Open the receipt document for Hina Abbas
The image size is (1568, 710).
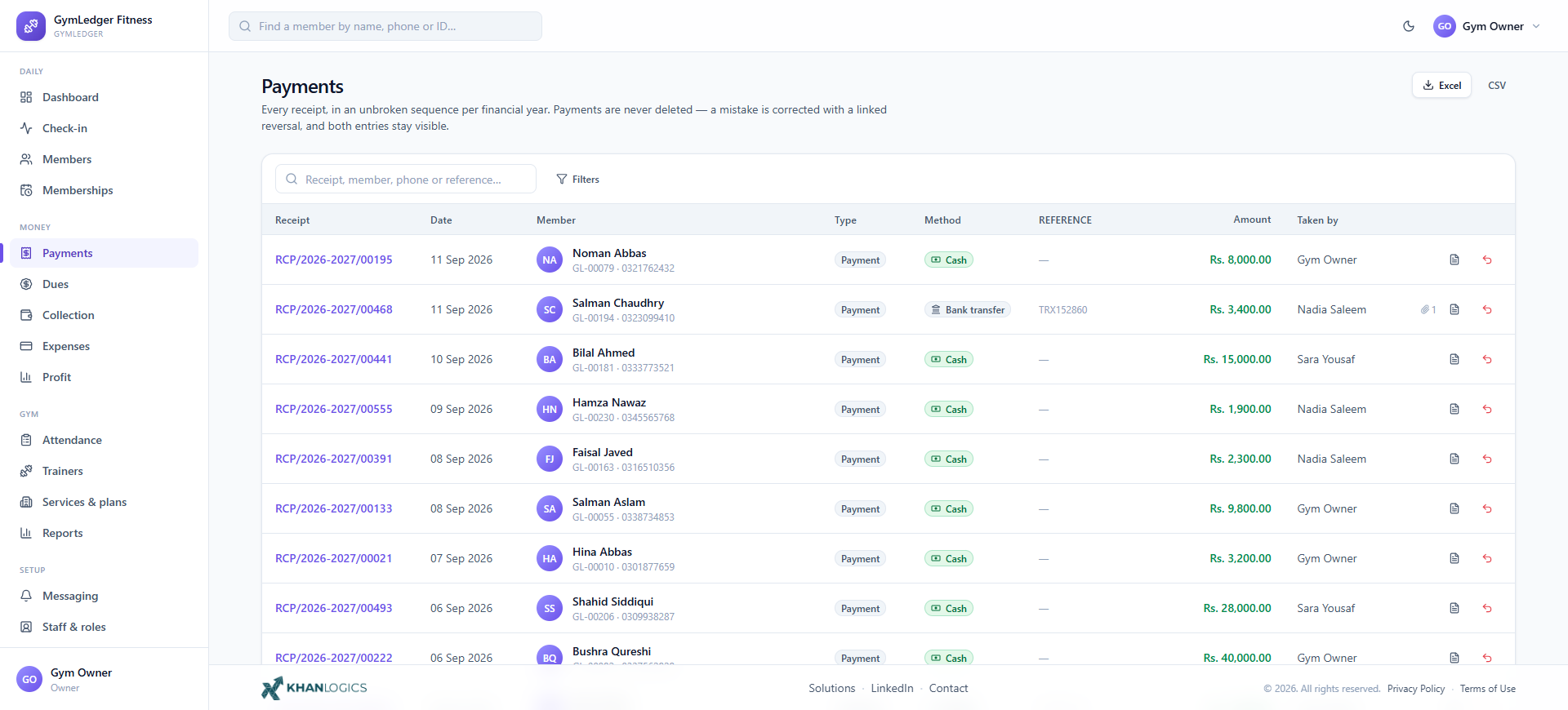point(1454,558)
